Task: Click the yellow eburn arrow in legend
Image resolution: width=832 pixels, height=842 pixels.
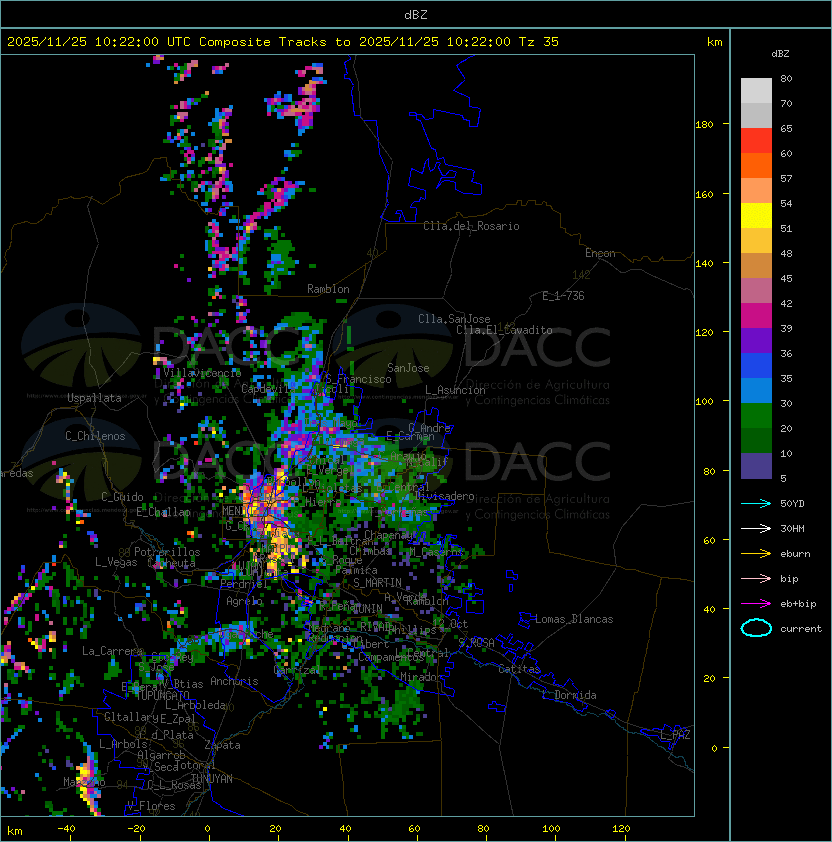Action: (756, 554)
